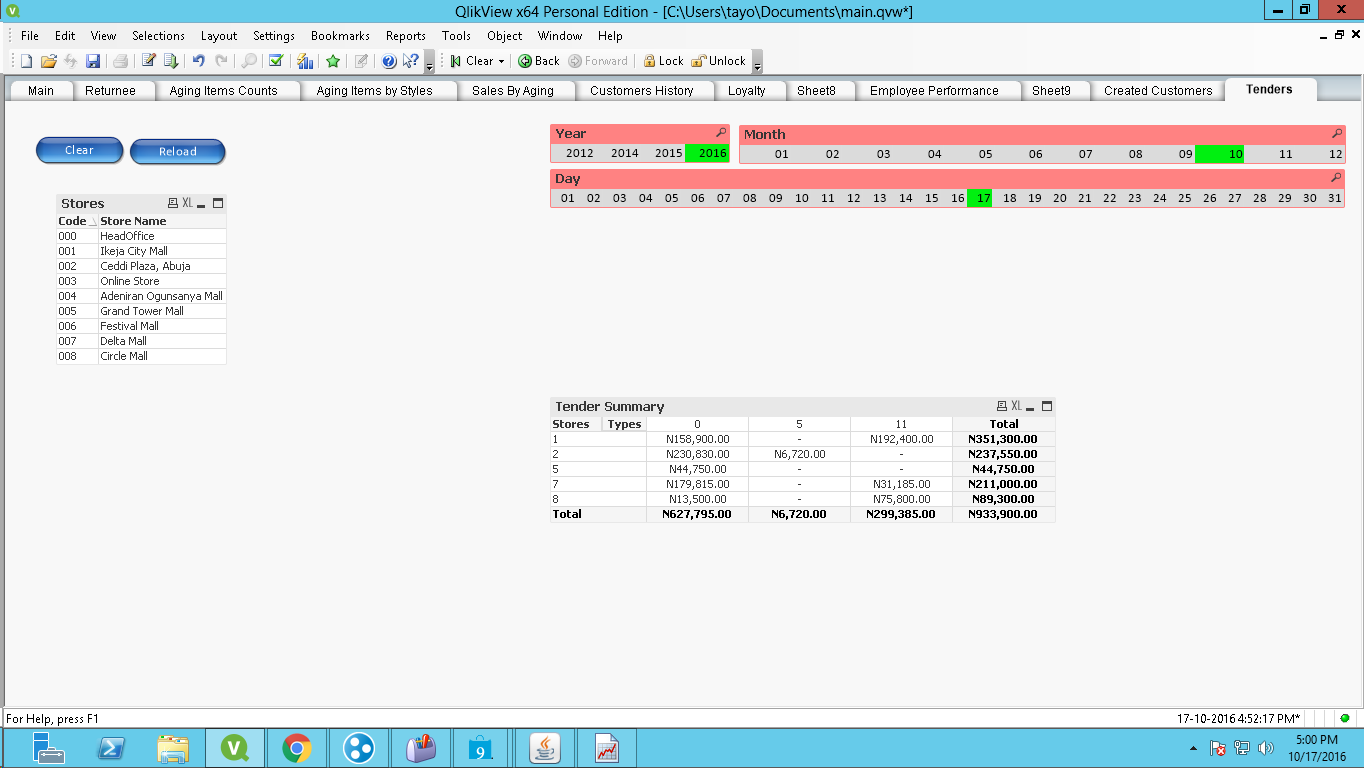Click the N933,900.00 grand total cell
This screenshot has height=768, width=1364.
1004,514
